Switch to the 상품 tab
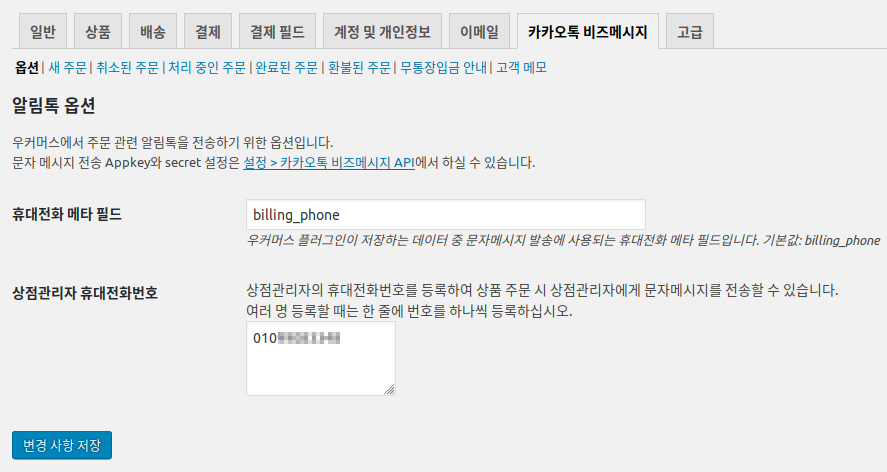 point(98,32)
